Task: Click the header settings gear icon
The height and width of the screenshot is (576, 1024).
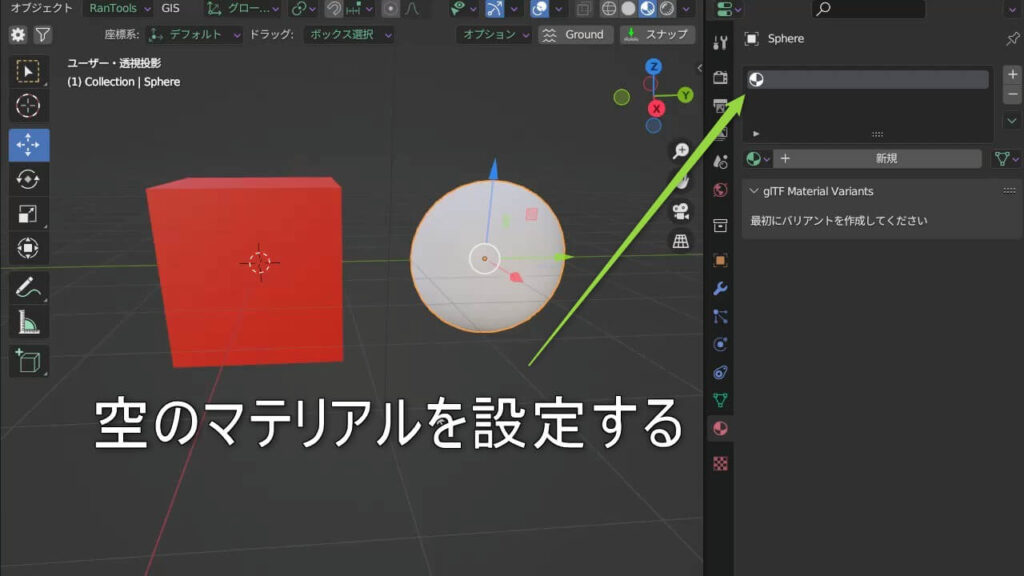Action: coord(18,35)
